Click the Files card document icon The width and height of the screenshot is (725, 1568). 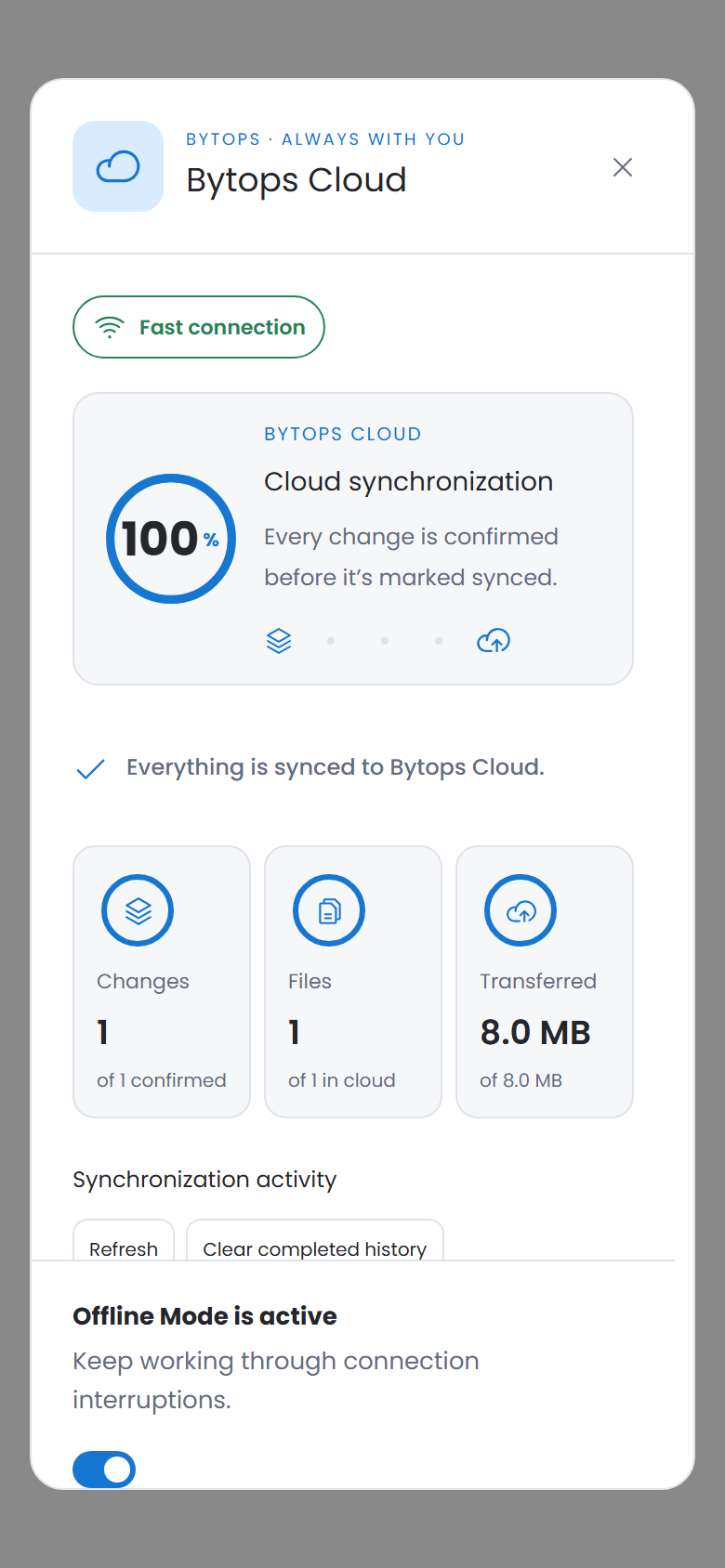pyautogui.click(x=329, y=910)
